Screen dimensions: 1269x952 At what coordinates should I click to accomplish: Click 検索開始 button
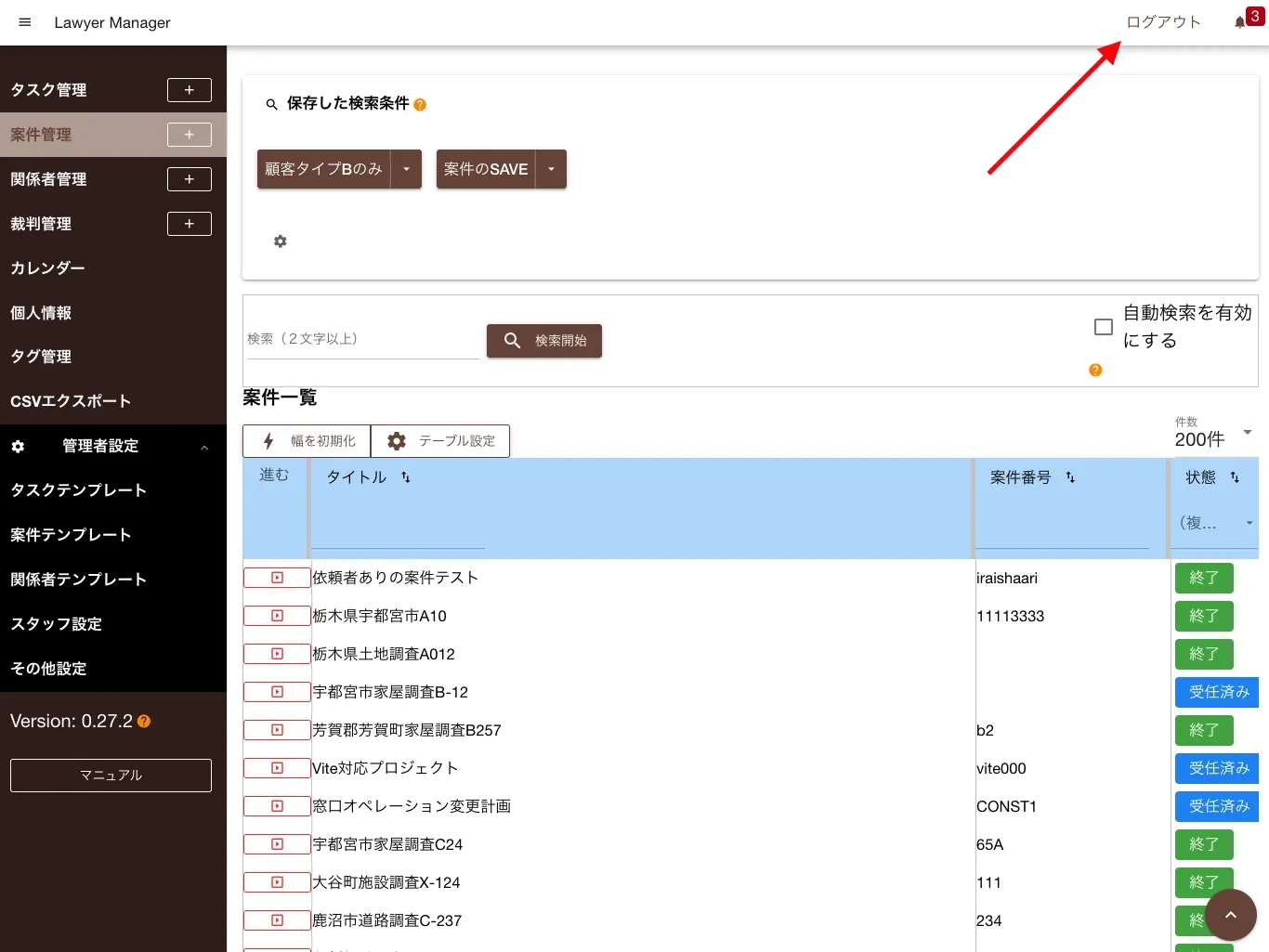[544, 341]
